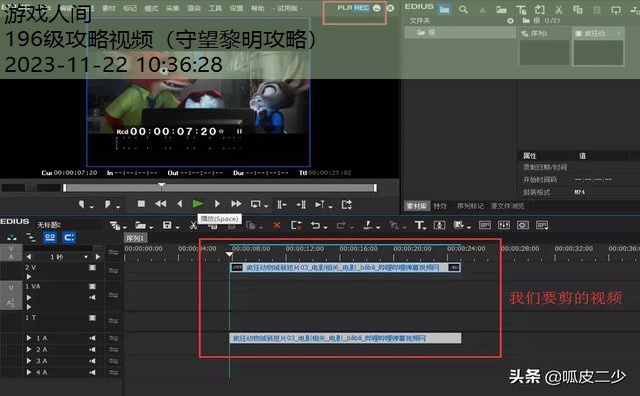640x396 pixels.
Task: Toggle visibility of the 1 T title track
Action: click(x=92, y=318)
